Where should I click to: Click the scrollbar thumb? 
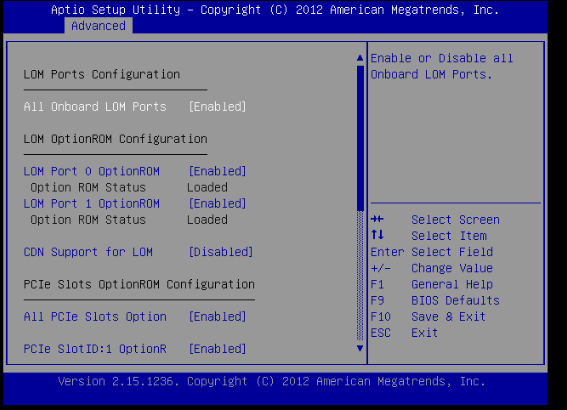(x=360, y=138)
